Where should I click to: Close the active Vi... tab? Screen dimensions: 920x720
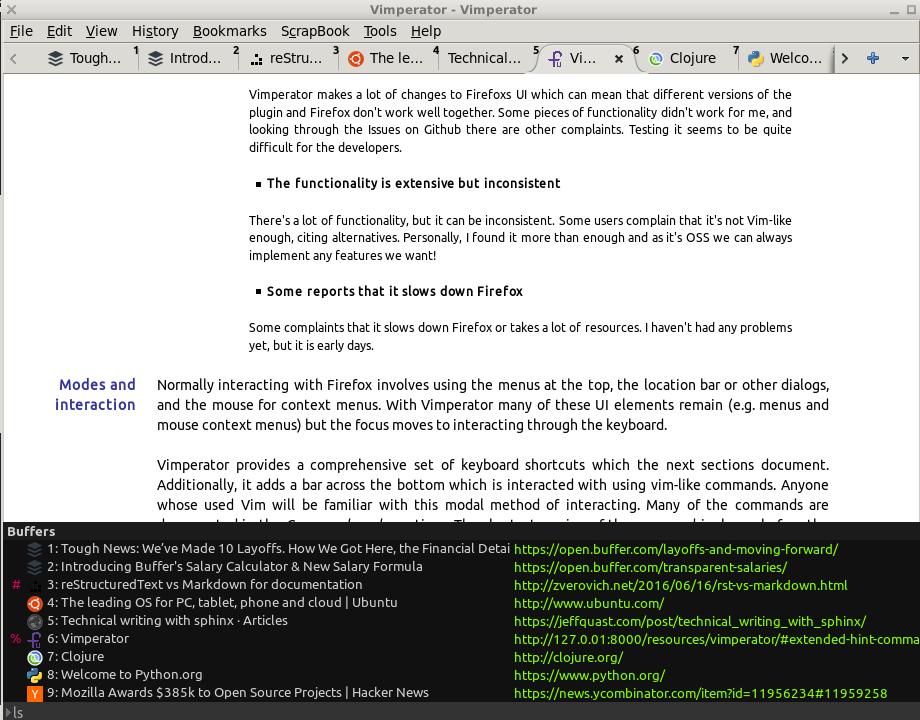[618, 58]
